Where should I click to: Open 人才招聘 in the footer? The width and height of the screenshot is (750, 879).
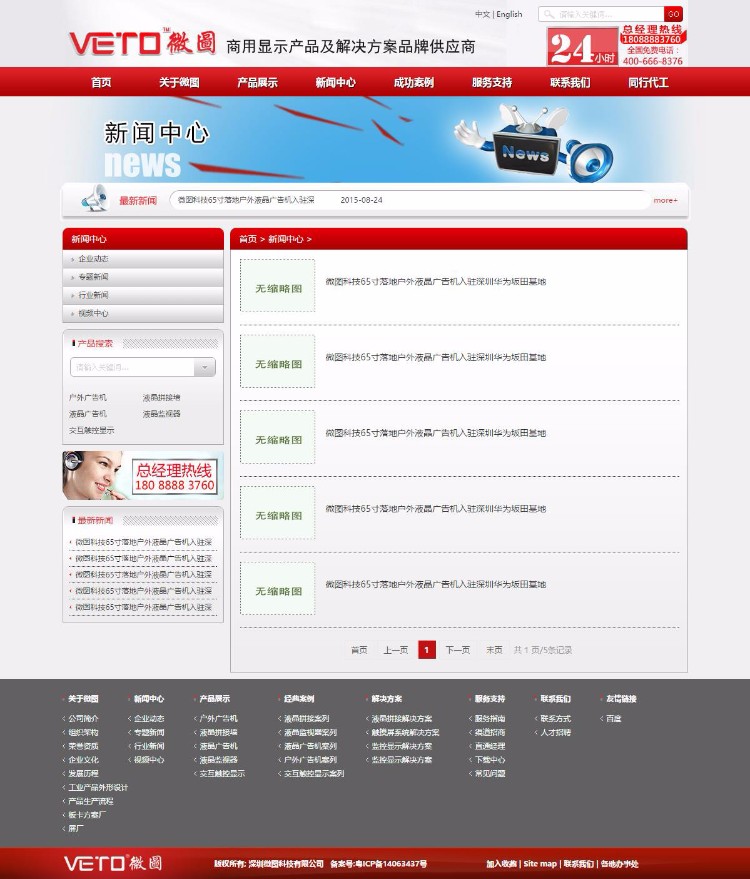(555, 733)
